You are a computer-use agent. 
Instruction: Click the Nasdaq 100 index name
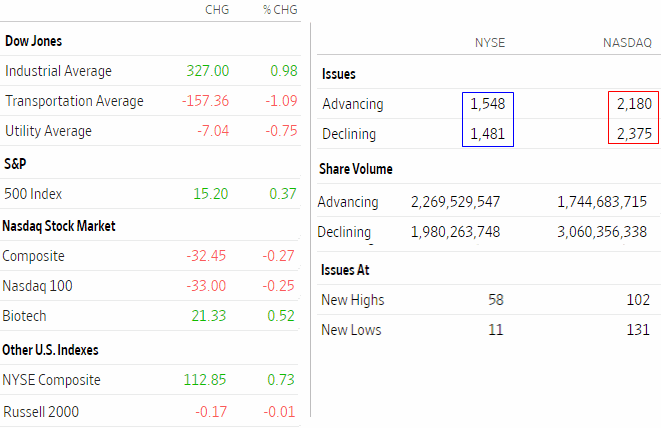tap(37, 286)
